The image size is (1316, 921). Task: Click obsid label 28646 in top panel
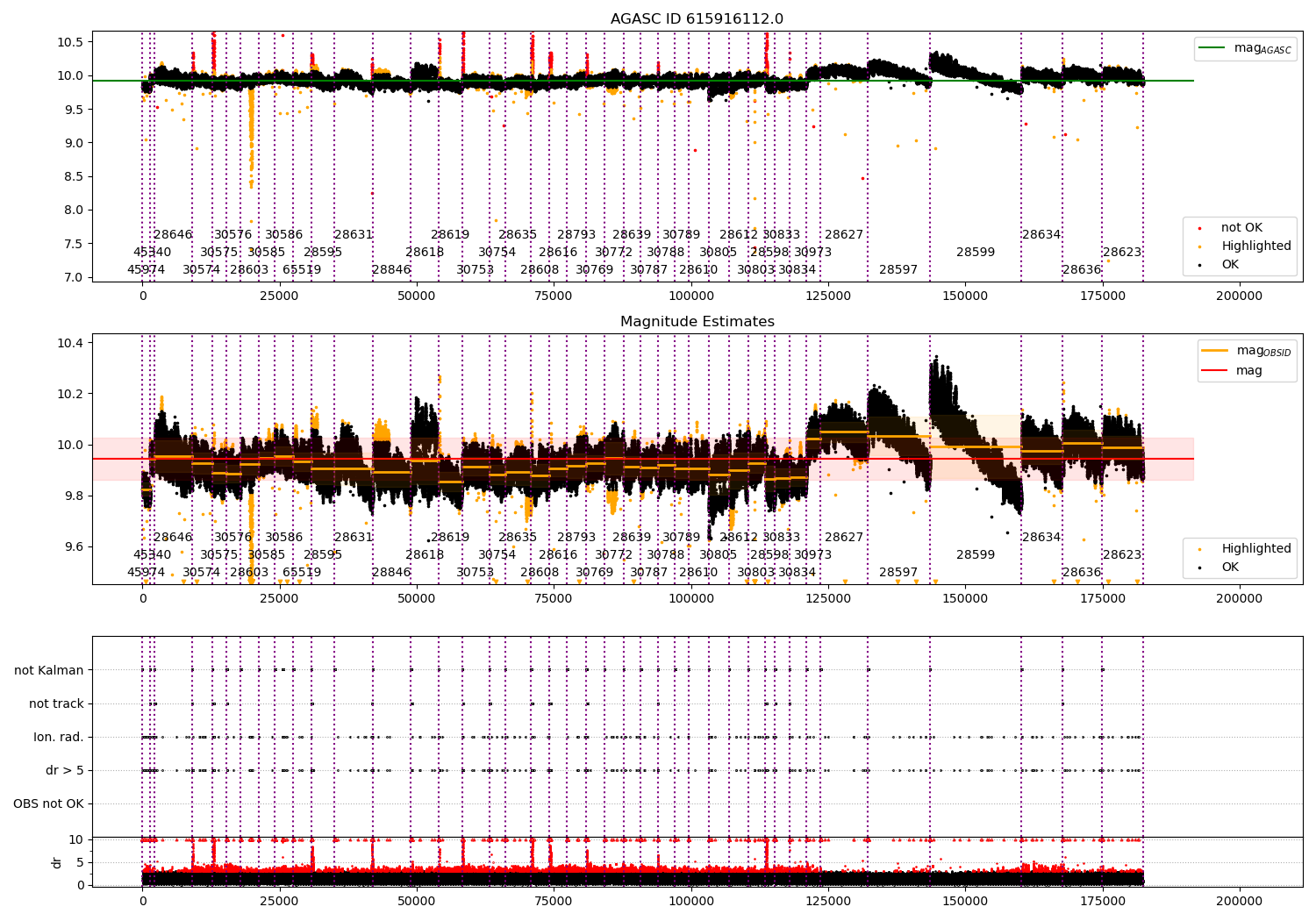click(x=173, y=234)
